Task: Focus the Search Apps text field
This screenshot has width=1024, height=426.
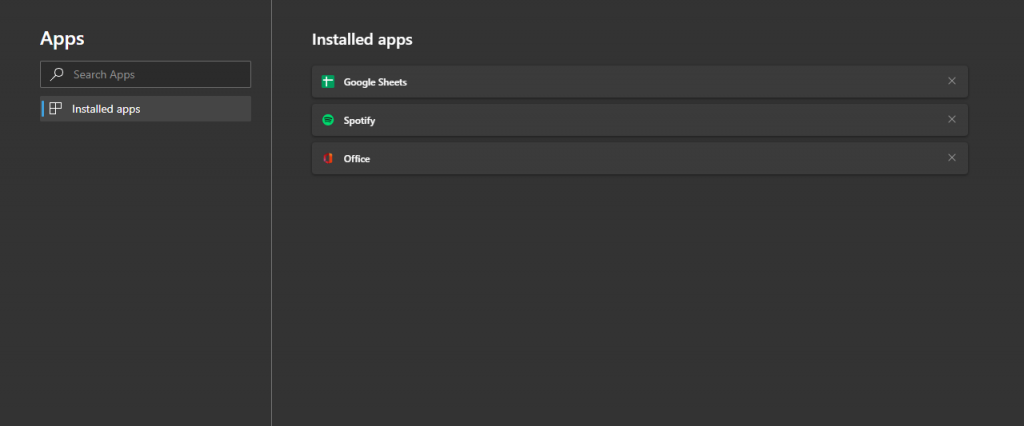Action: (146, 74)
